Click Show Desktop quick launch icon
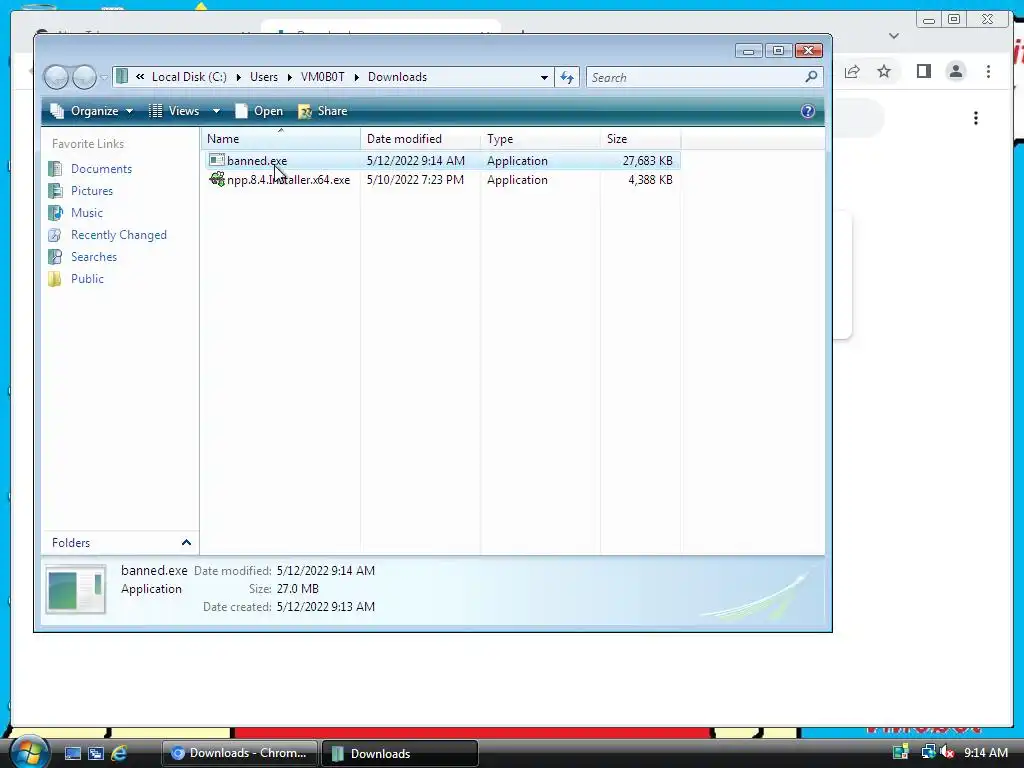Viewport: 1024px width, 768px height. coord(72,753)
